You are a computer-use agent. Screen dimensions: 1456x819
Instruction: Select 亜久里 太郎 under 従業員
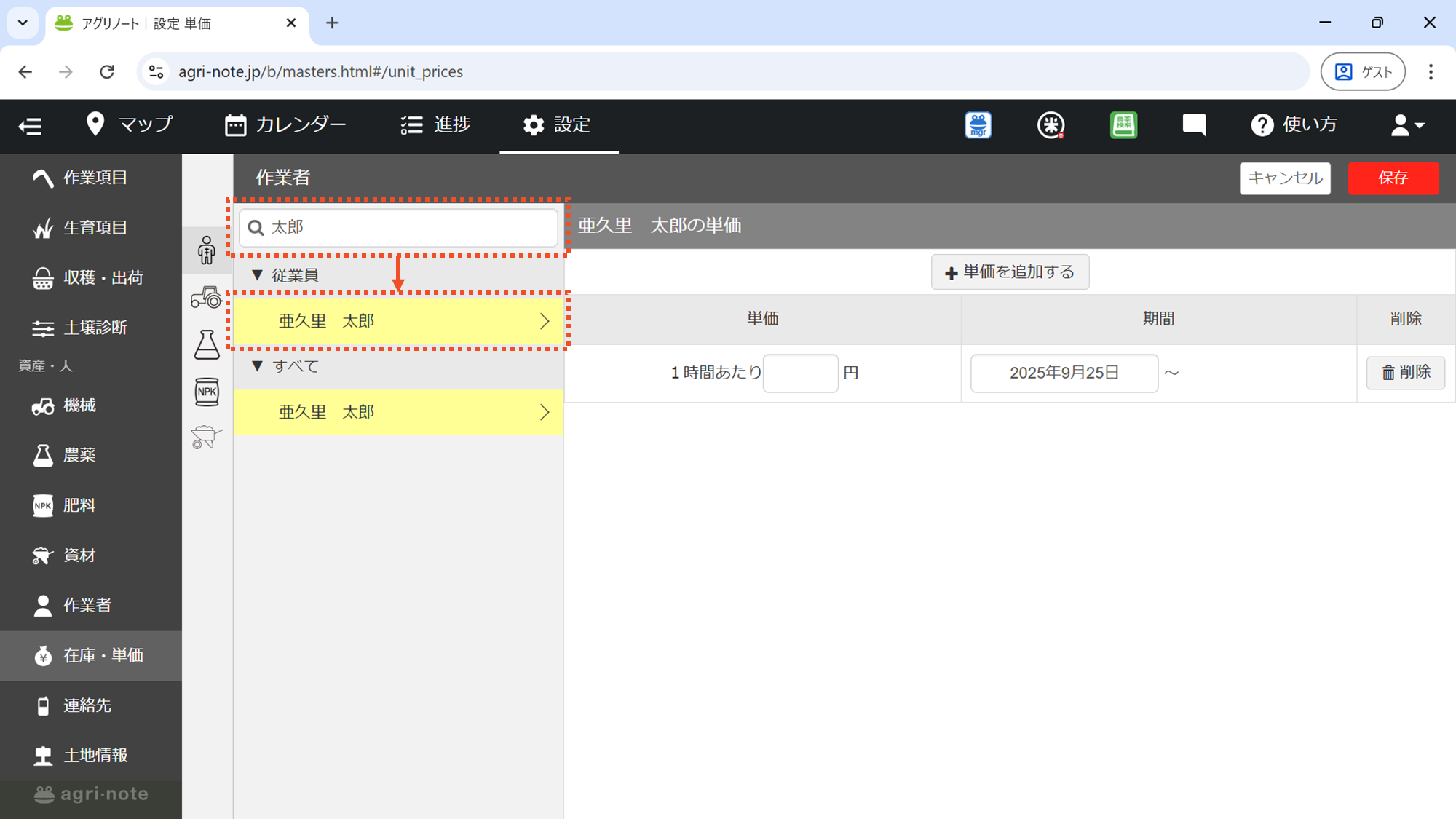click(x=398, y=321)
